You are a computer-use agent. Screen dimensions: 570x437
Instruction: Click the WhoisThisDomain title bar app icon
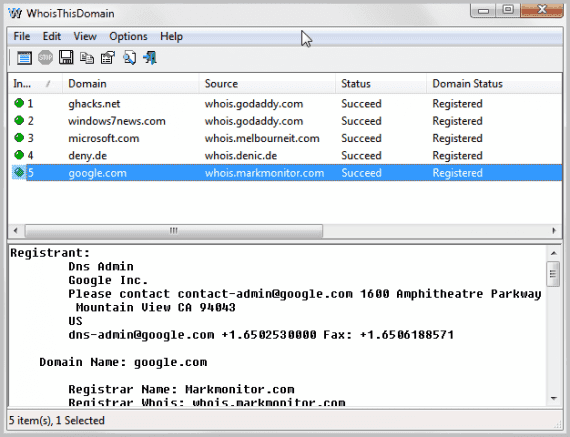[x=15, y=13]
